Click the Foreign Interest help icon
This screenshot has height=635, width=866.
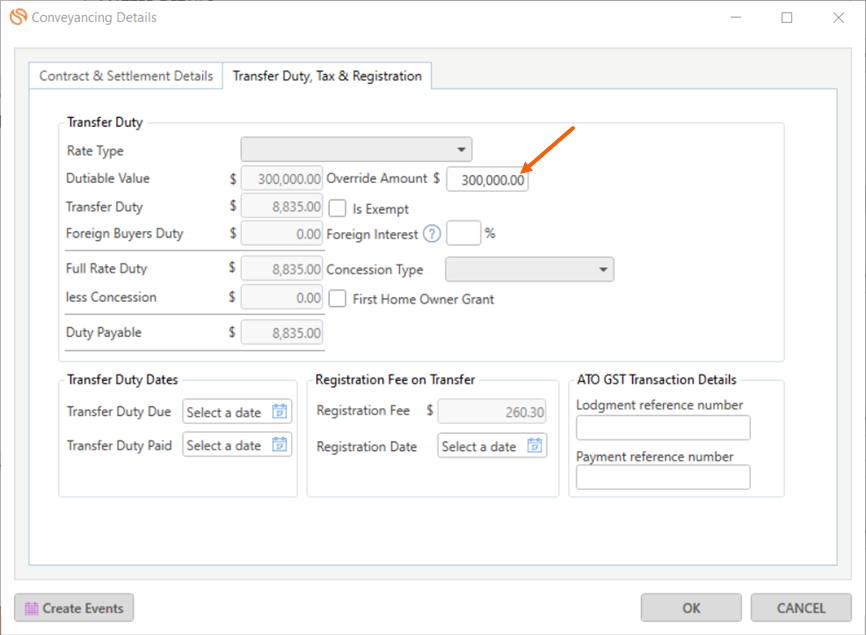(432, 234)
